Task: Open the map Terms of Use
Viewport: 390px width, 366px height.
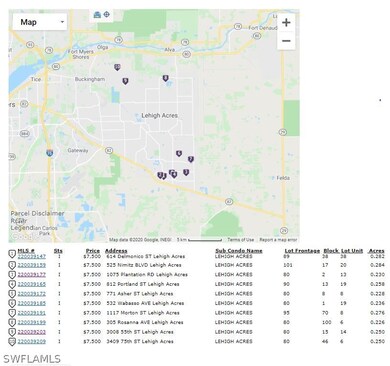Action: (241, 240)
